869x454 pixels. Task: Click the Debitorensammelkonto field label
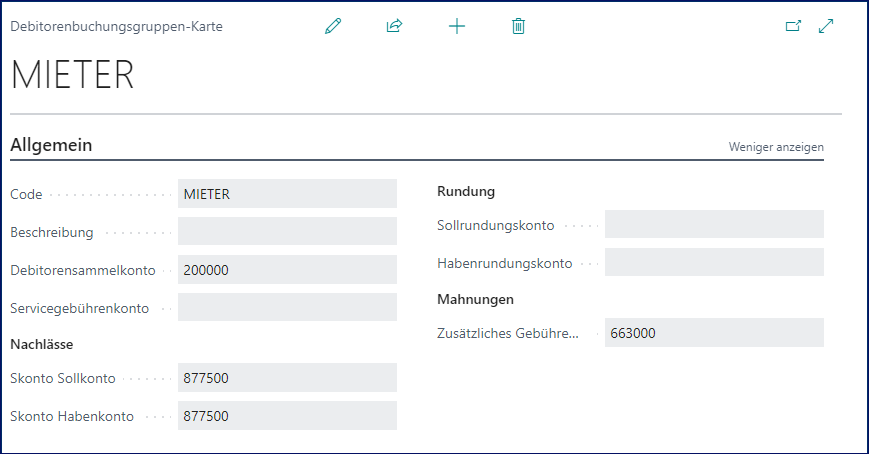tap(84, 270)
